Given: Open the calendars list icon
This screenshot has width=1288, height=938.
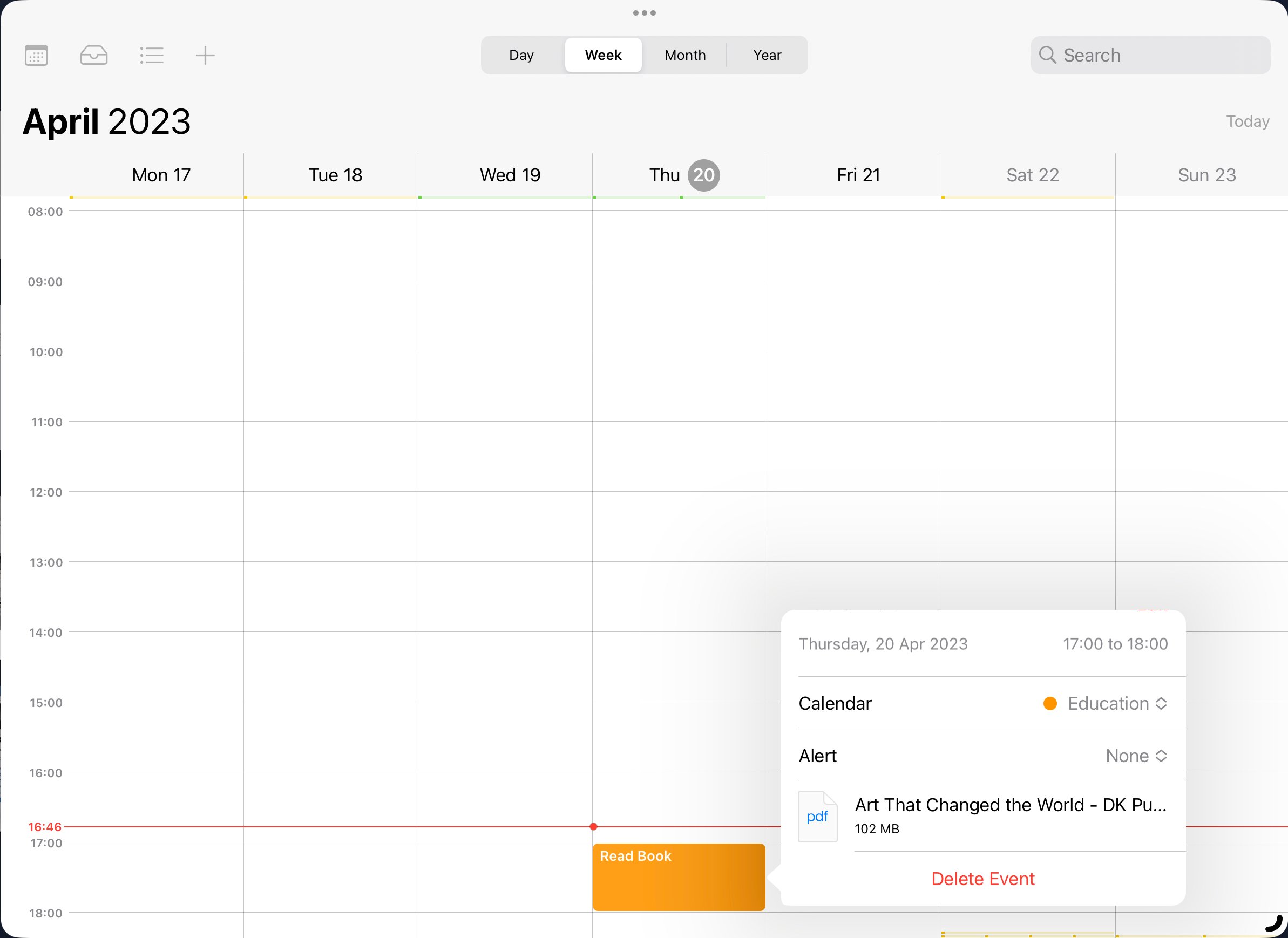Looking at the screenshot, I should pos(36,56).
